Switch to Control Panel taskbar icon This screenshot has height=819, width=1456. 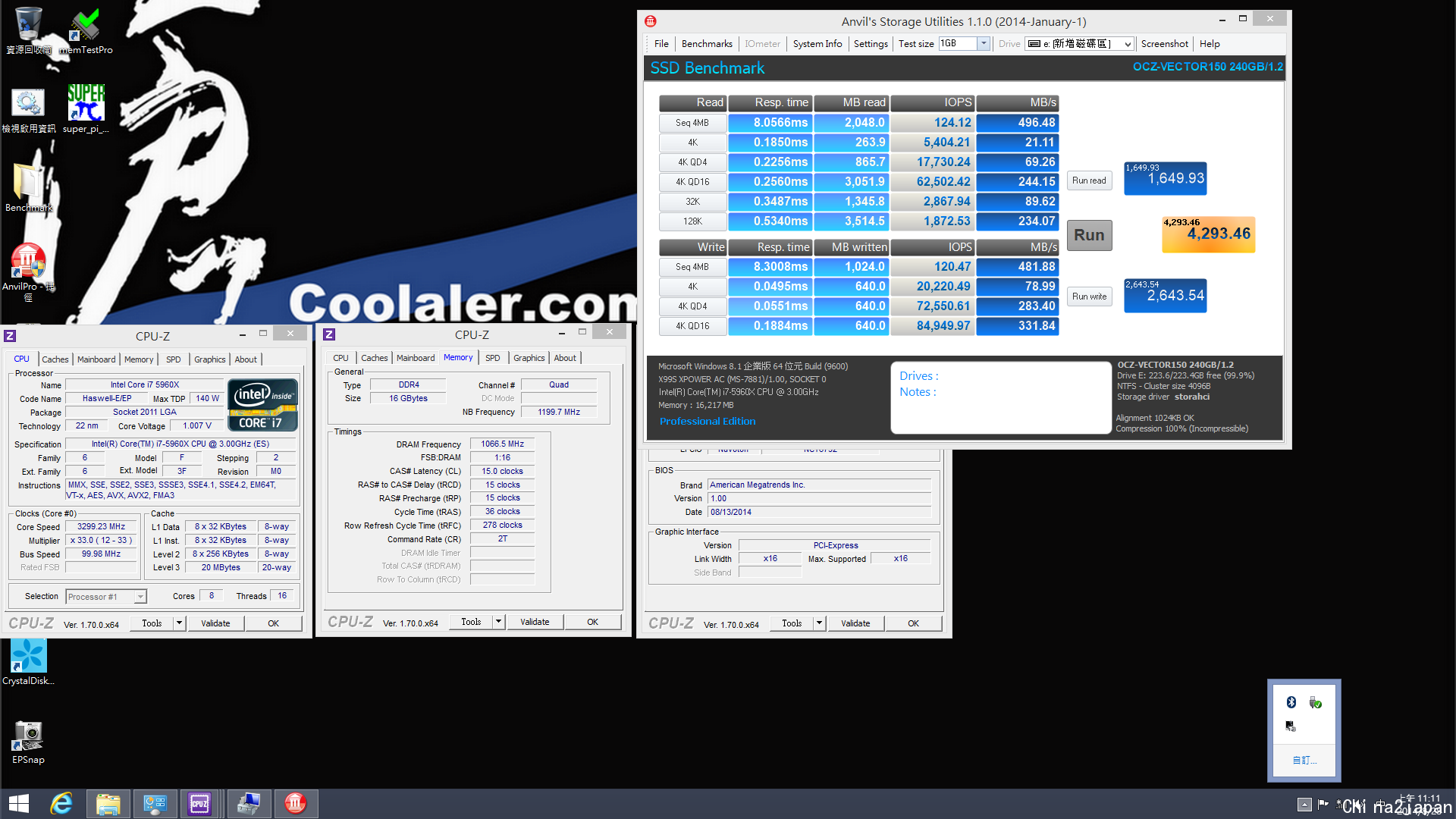pos(155,804)
